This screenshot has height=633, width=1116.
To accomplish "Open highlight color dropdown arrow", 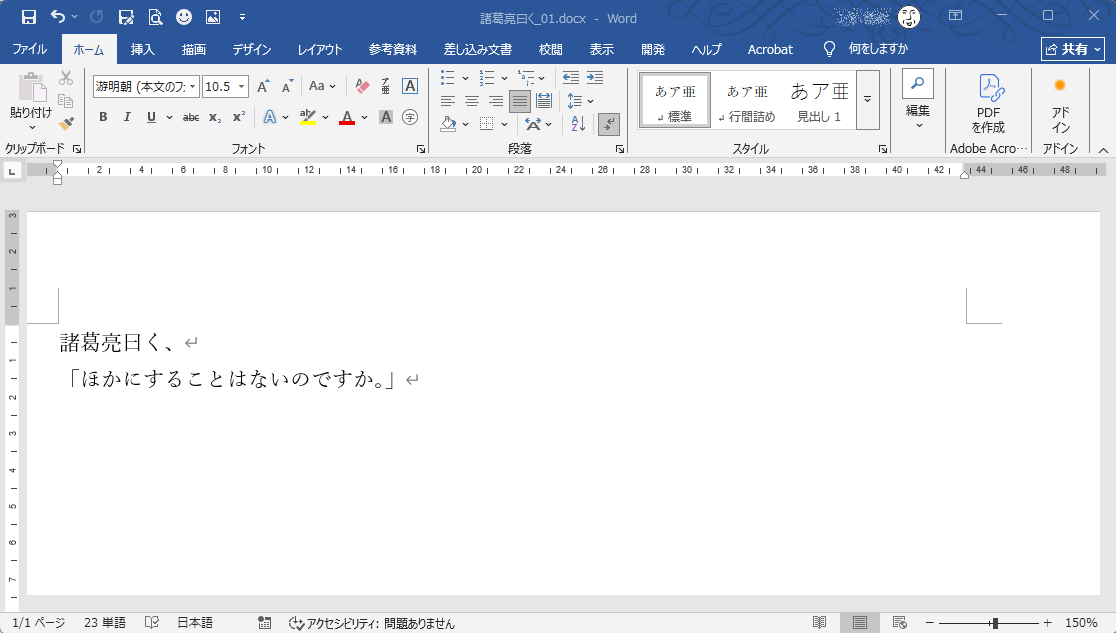I will click(x=326, y=117).
